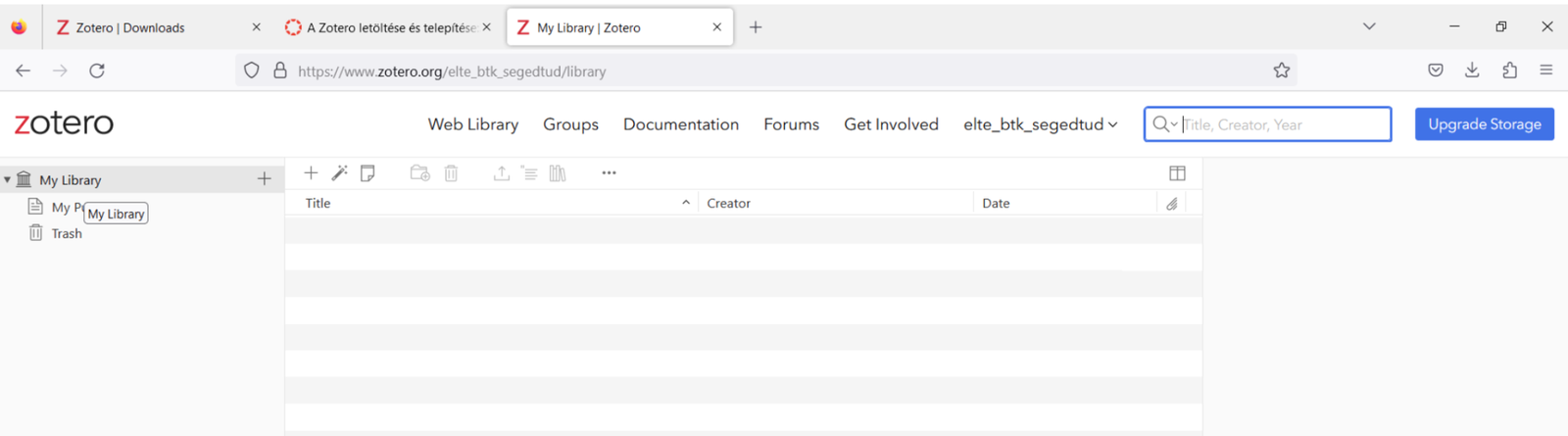Sort items by Creator column
1568x436 pixels.
click(x=836, y=203)
